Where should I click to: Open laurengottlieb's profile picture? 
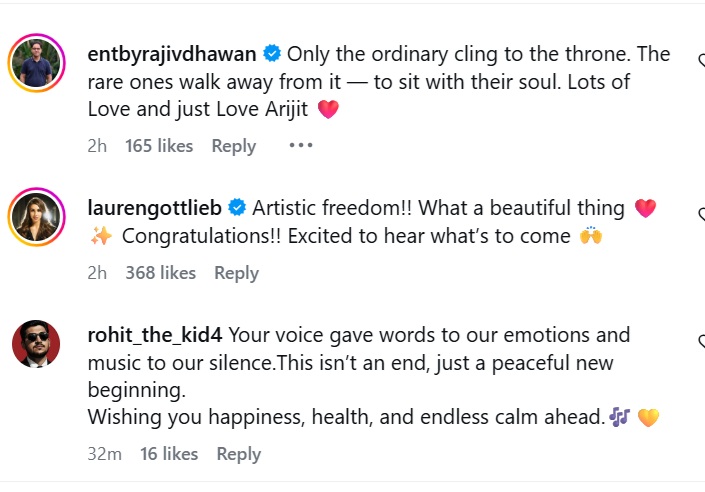coord(38,218)
